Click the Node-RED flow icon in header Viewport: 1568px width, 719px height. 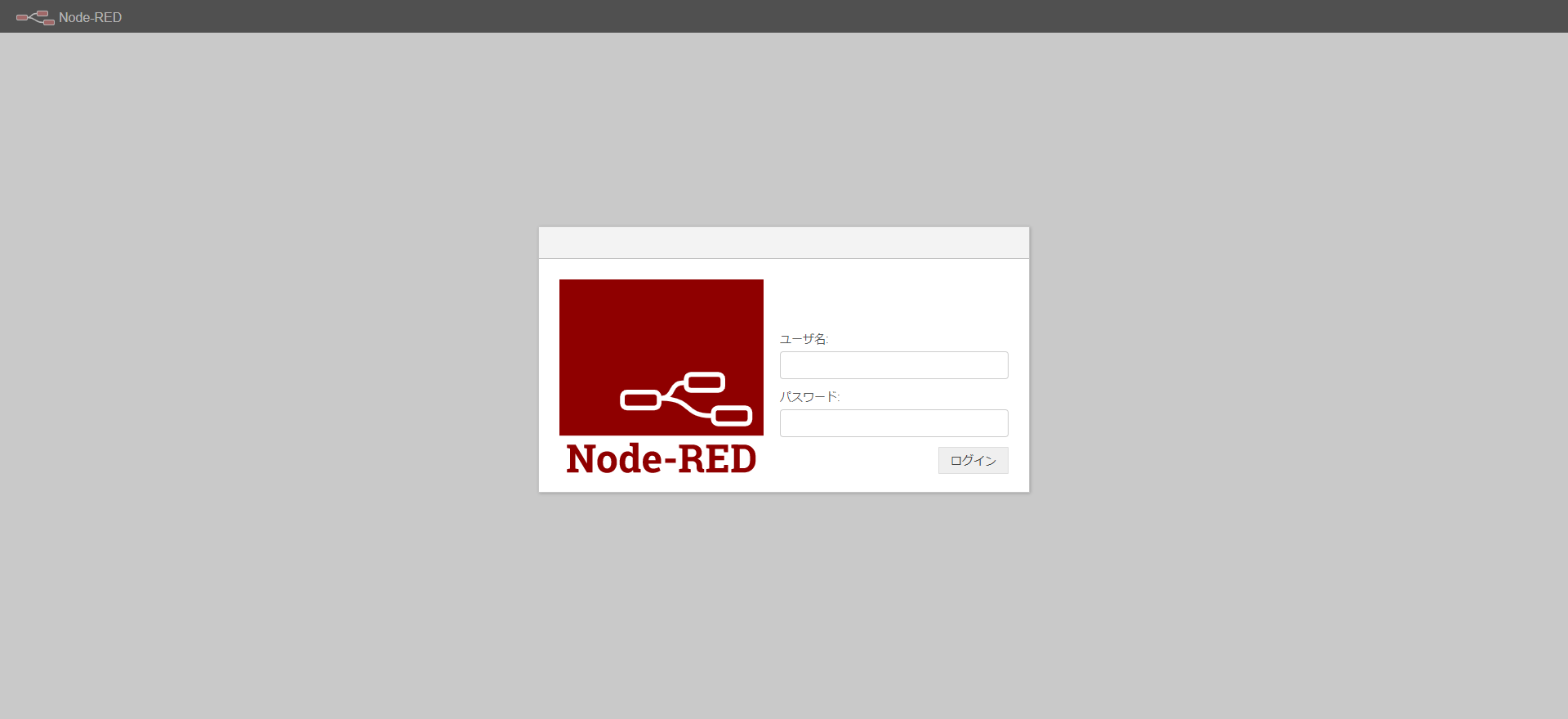tap(35, 17)
